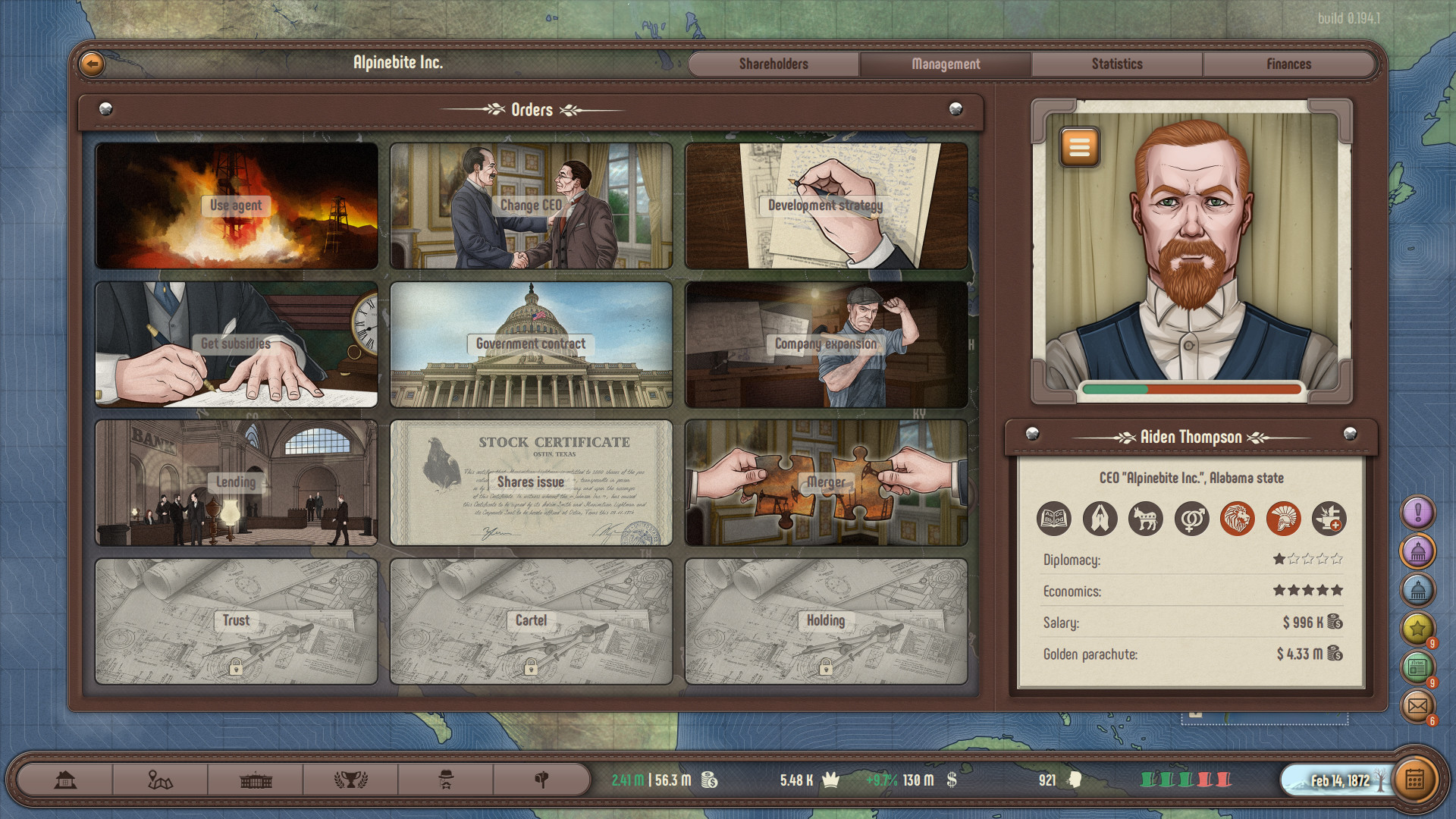Click the back arrow to leave Alpinebite Inc.
The height and width of the screenshot is (819, 1456).
coord(91,64)
